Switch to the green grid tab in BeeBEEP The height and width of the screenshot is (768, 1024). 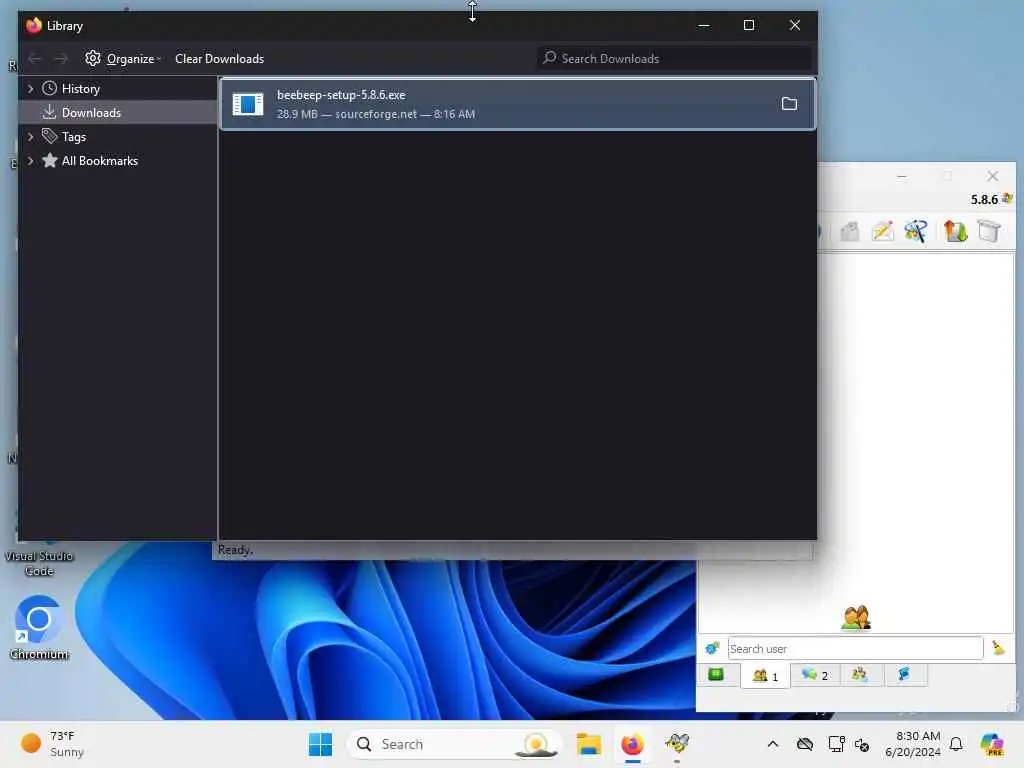click(x=716, y=675)
